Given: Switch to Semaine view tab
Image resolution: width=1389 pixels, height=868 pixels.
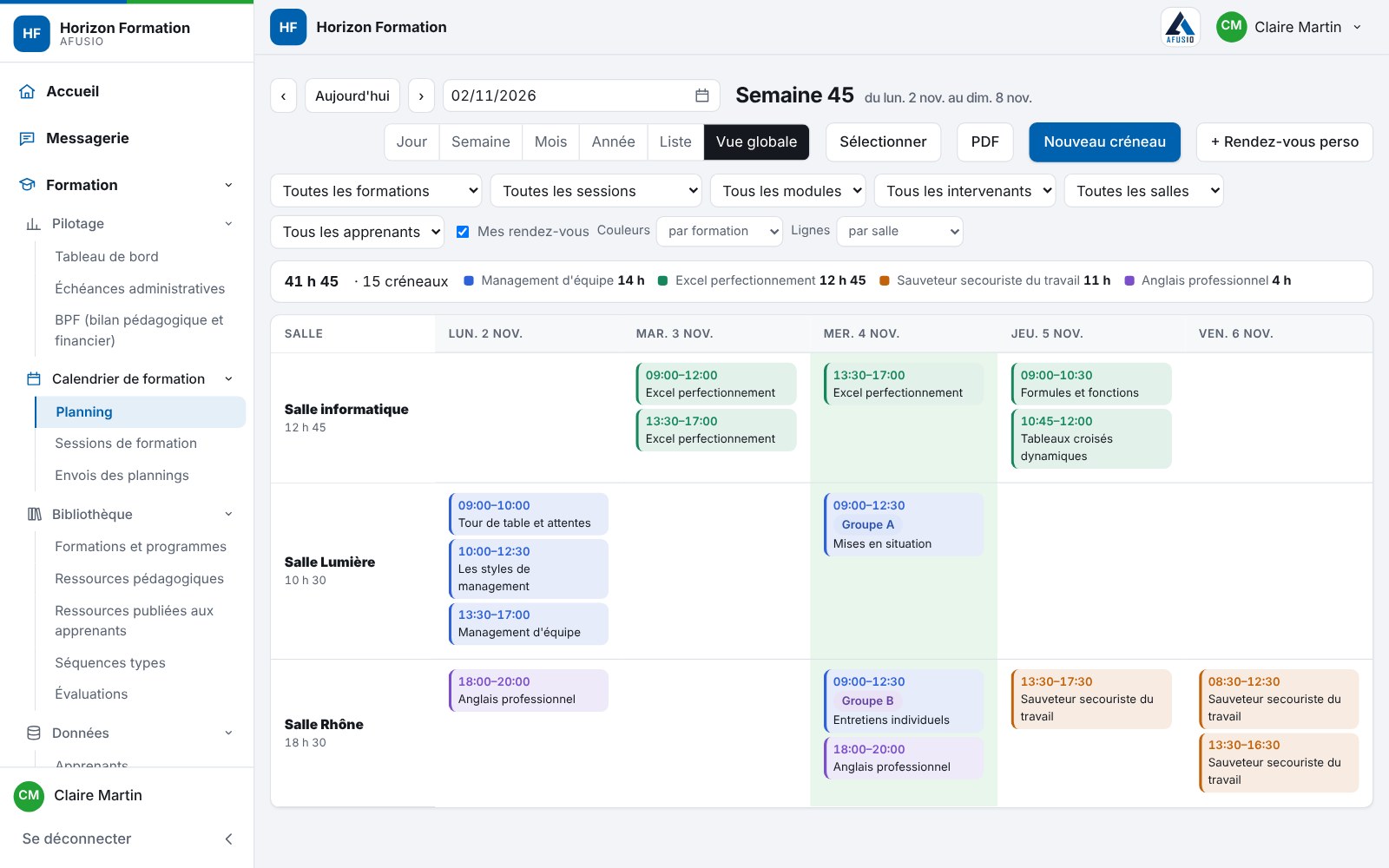Looking at the screenshot, I should (x=481, y=141).
